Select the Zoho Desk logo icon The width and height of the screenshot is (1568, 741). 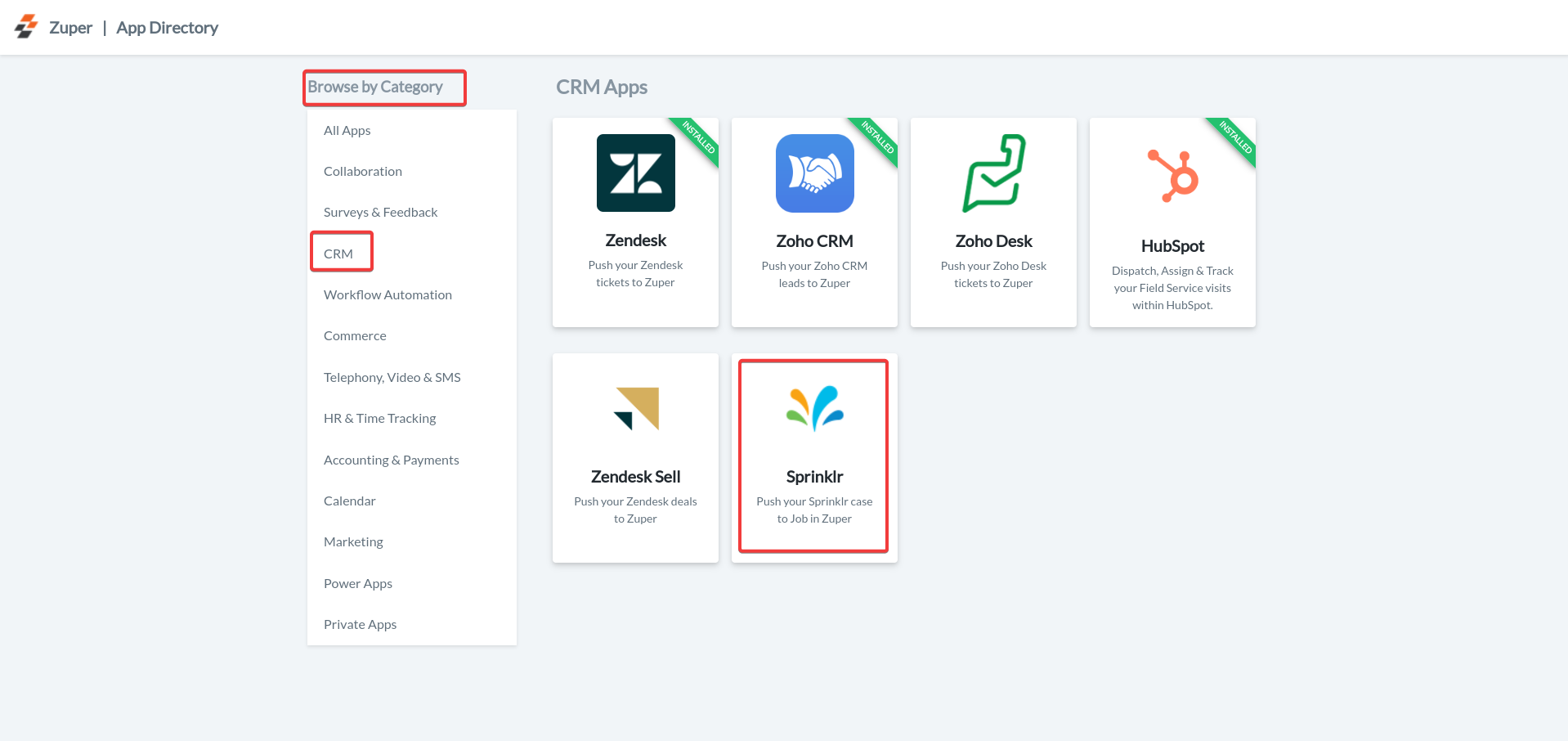(993, 173)
